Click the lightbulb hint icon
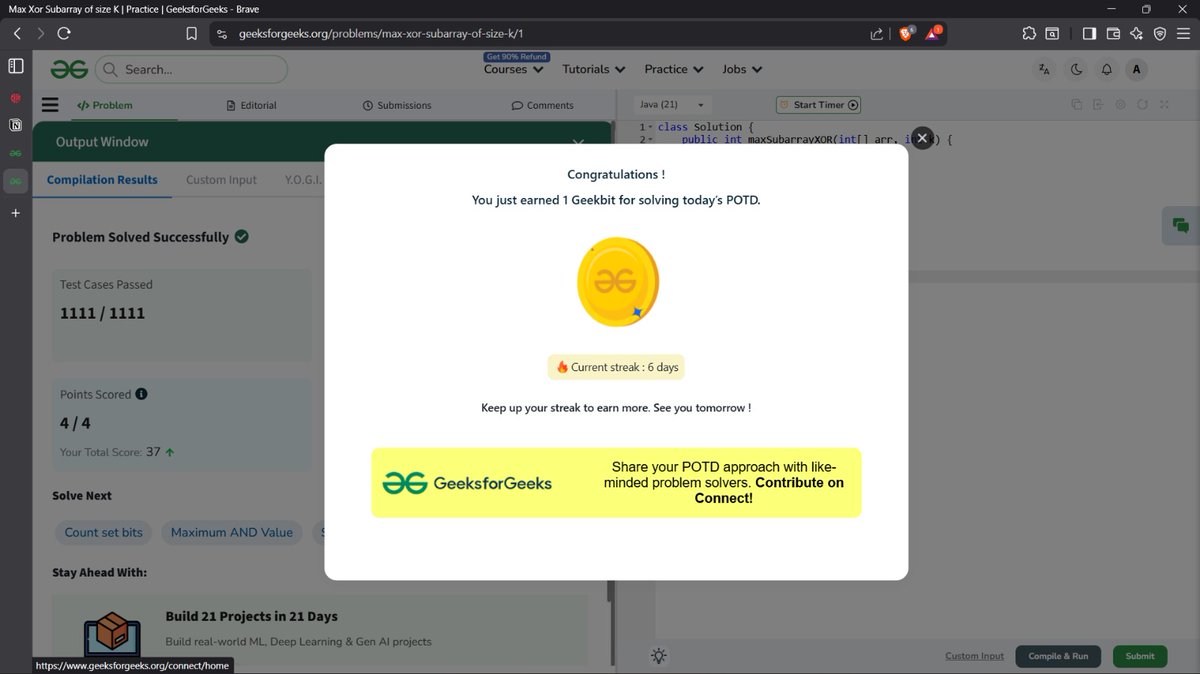The width and height of the screenshot is (1200, 674). [x=658, y=656]
